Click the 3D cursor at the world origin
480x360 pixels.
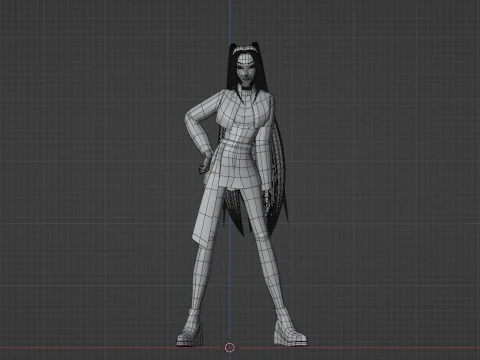pyautogui.click(x=230, y=347)
